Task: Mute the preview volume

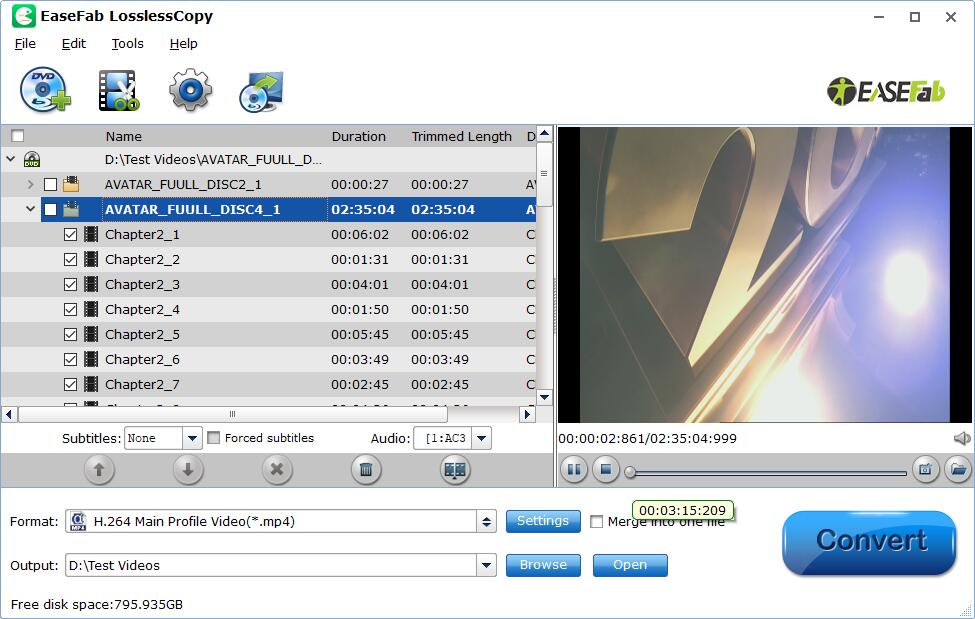Action: click(962, 439)
